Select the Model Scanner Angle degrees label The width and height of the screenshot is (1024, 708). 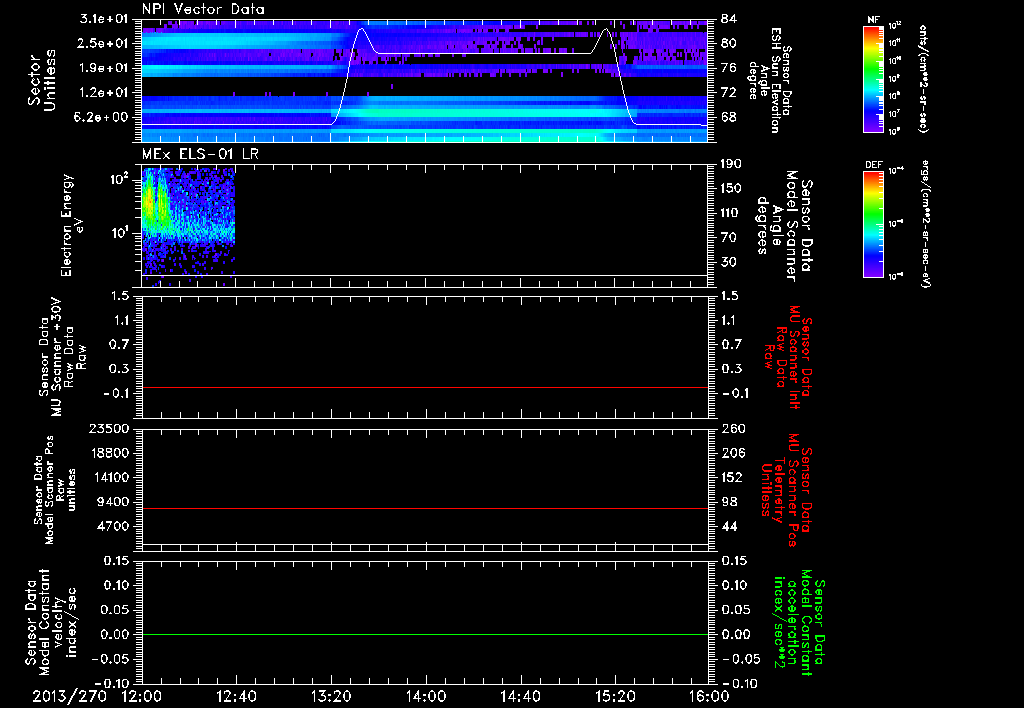point(784,226)
